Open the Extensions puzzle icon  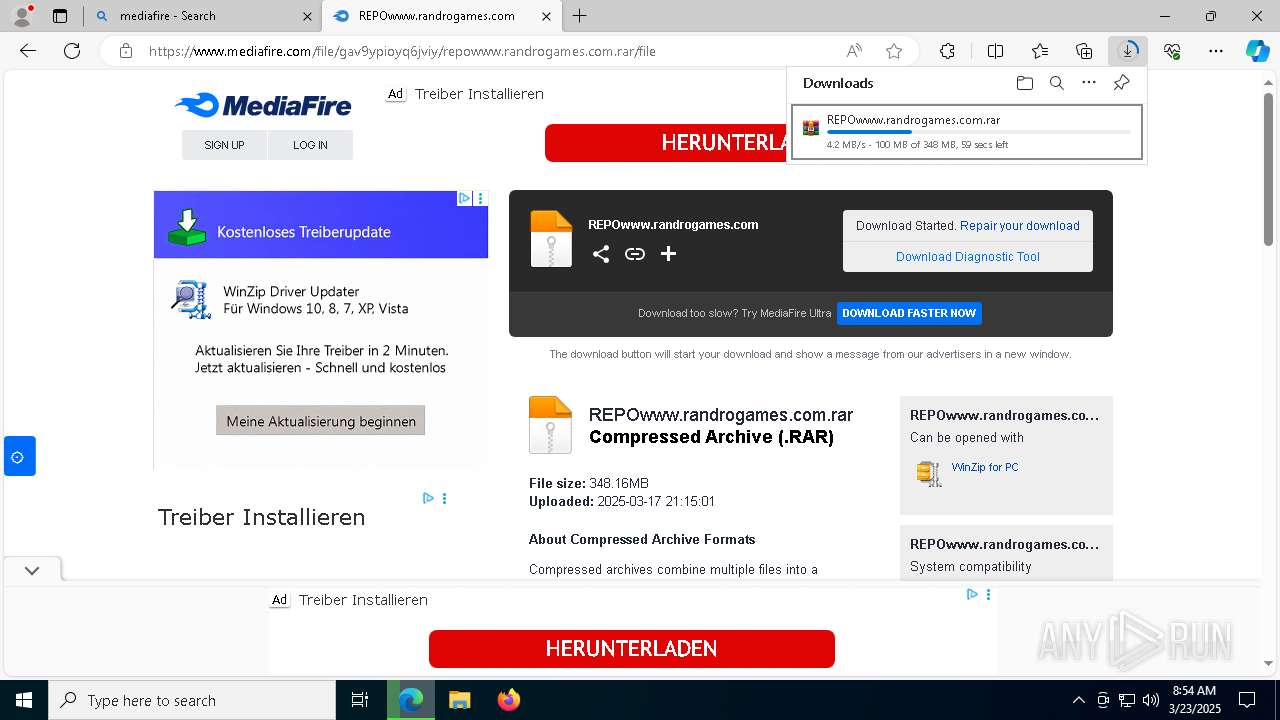click(947, 51)
